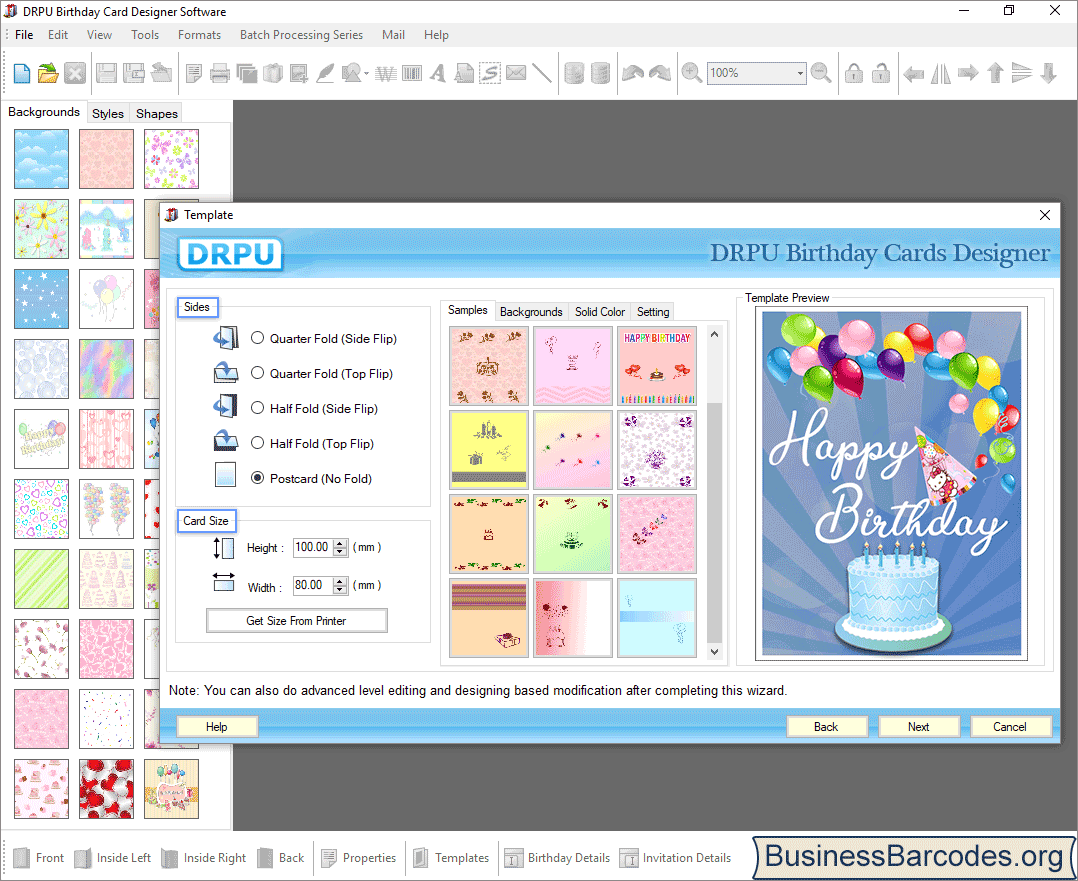Click the Height value field showing 100.00

(313, 547)
